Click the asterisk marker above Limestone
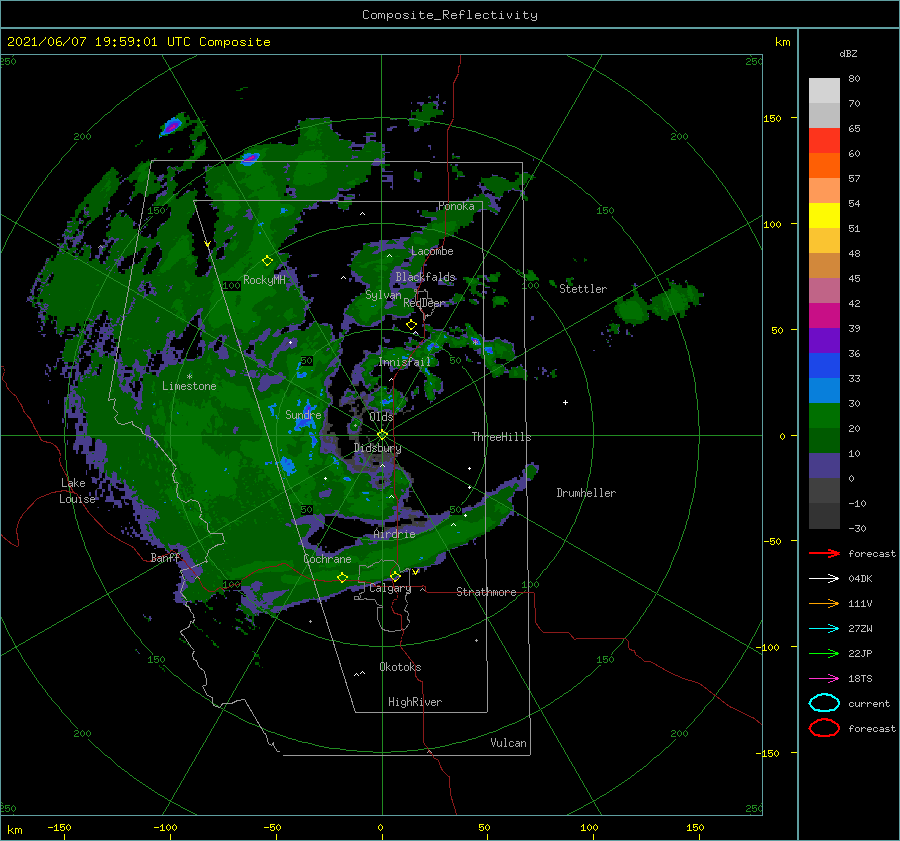The image size is (900, 841). click(189, 377)
